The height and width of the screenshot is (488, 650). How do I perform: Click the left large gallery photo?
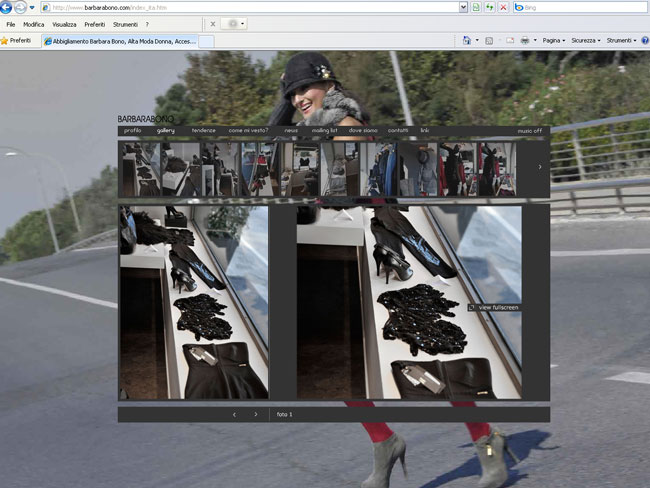click(x=194, y=302)
